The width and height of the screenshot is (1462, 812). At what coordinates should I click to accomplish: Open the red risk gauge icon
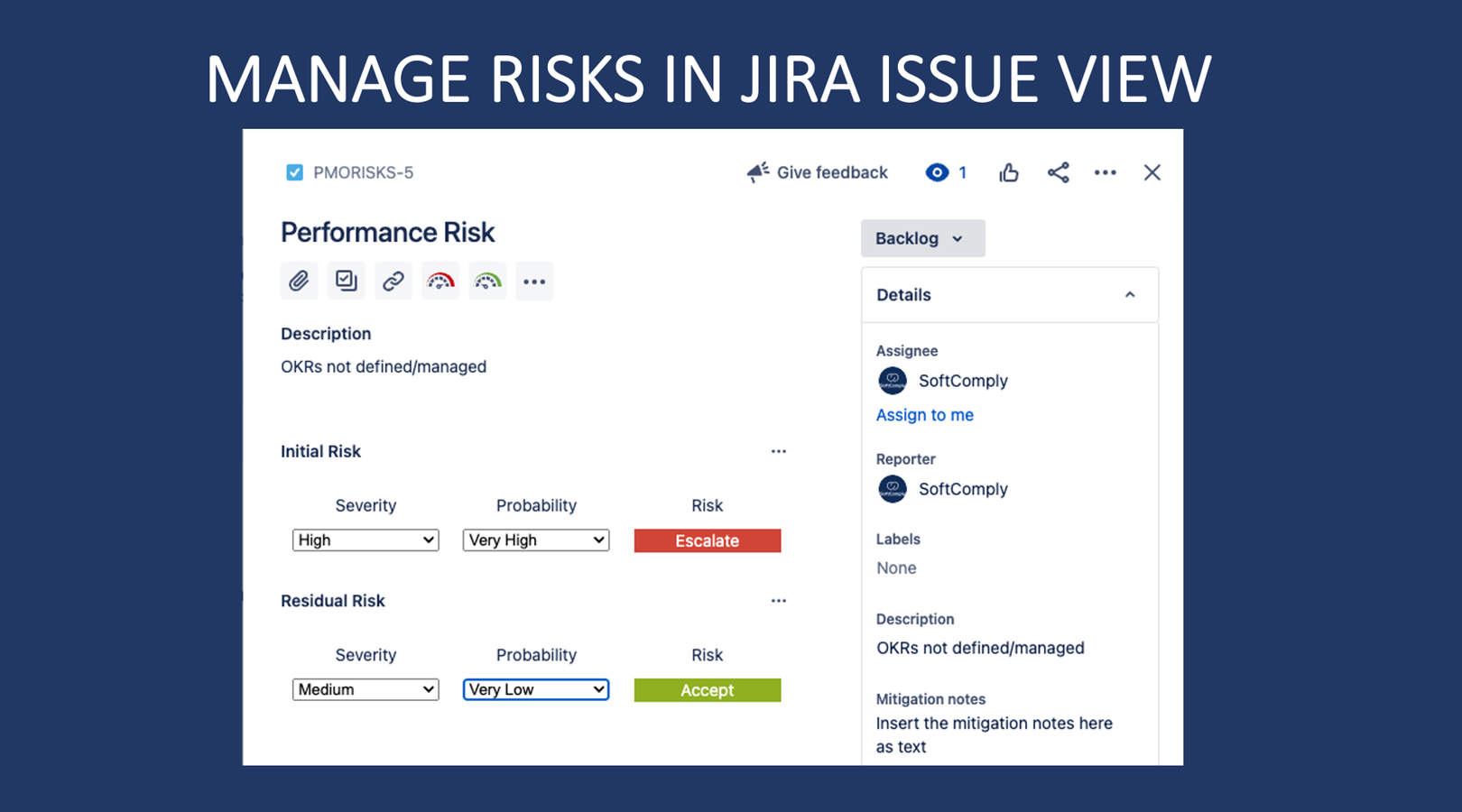point(440,281)
